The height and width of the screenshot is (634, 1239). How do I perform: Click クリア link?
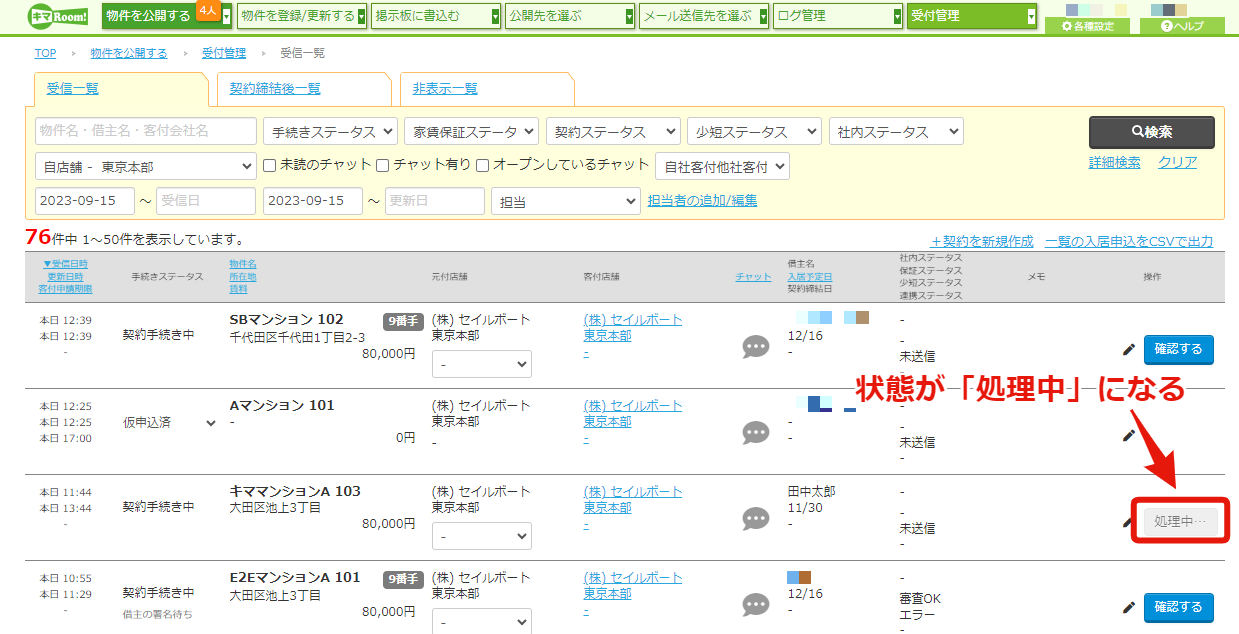click(1177, 163)
